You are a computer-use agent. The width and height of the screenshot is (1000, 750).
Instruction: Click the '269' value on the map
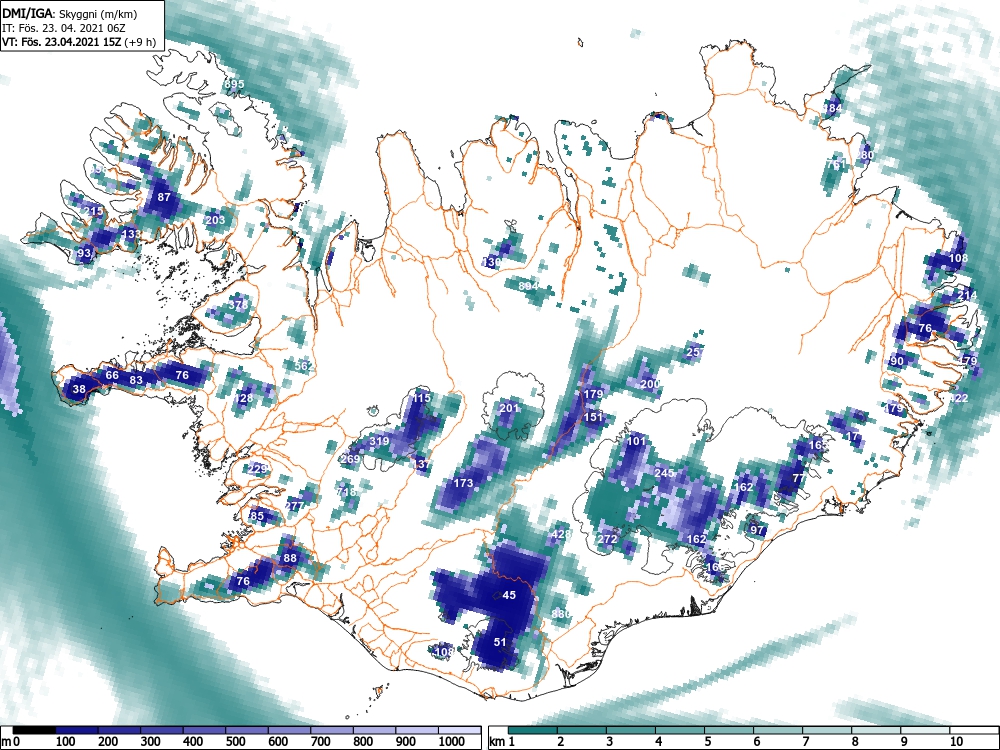(350, 459)
